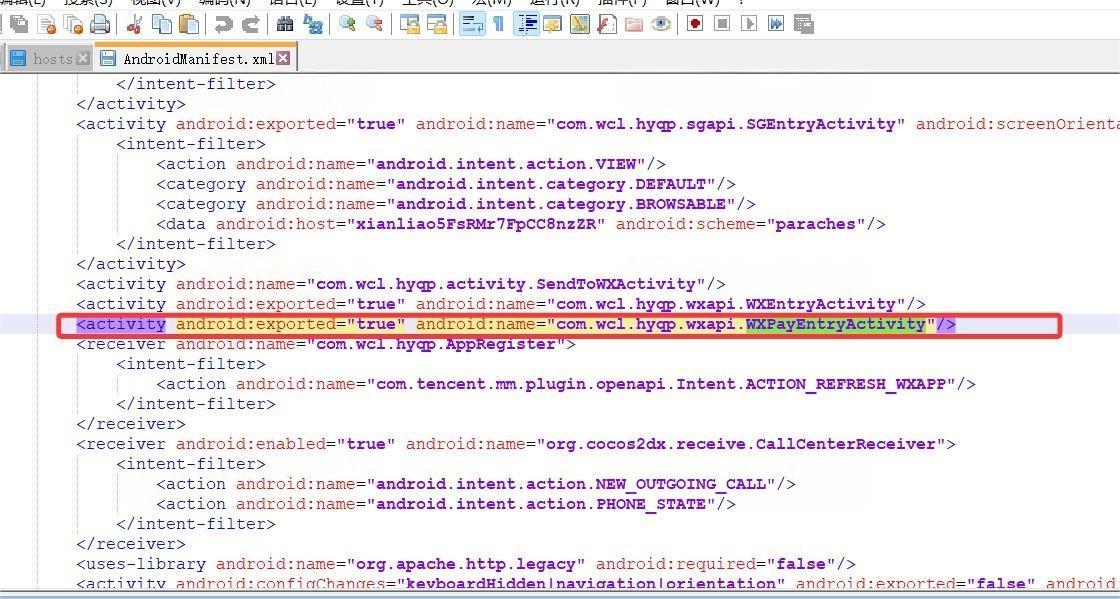Open the Function List panel icon

[x=606, y=24]
